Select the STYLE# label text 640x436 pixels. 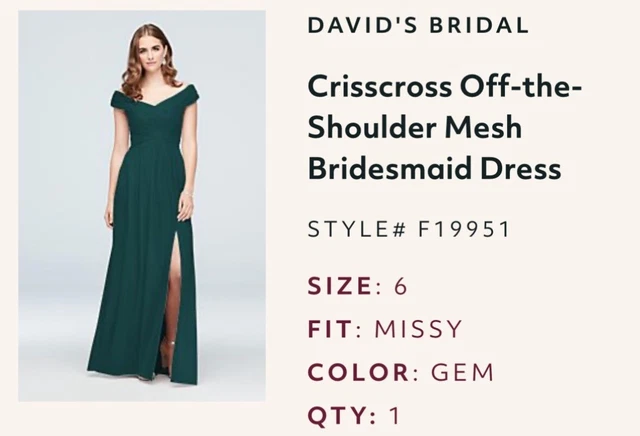[x=357, y=229]
